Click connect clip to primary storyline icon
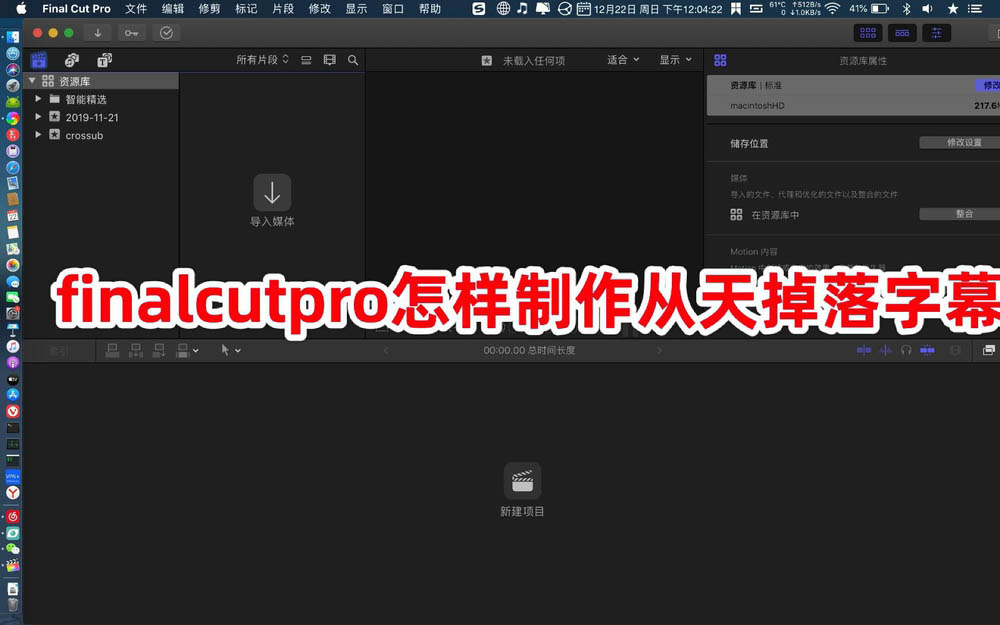Image resolution: width=1000 pixels, height=625 pixels. 112,350
